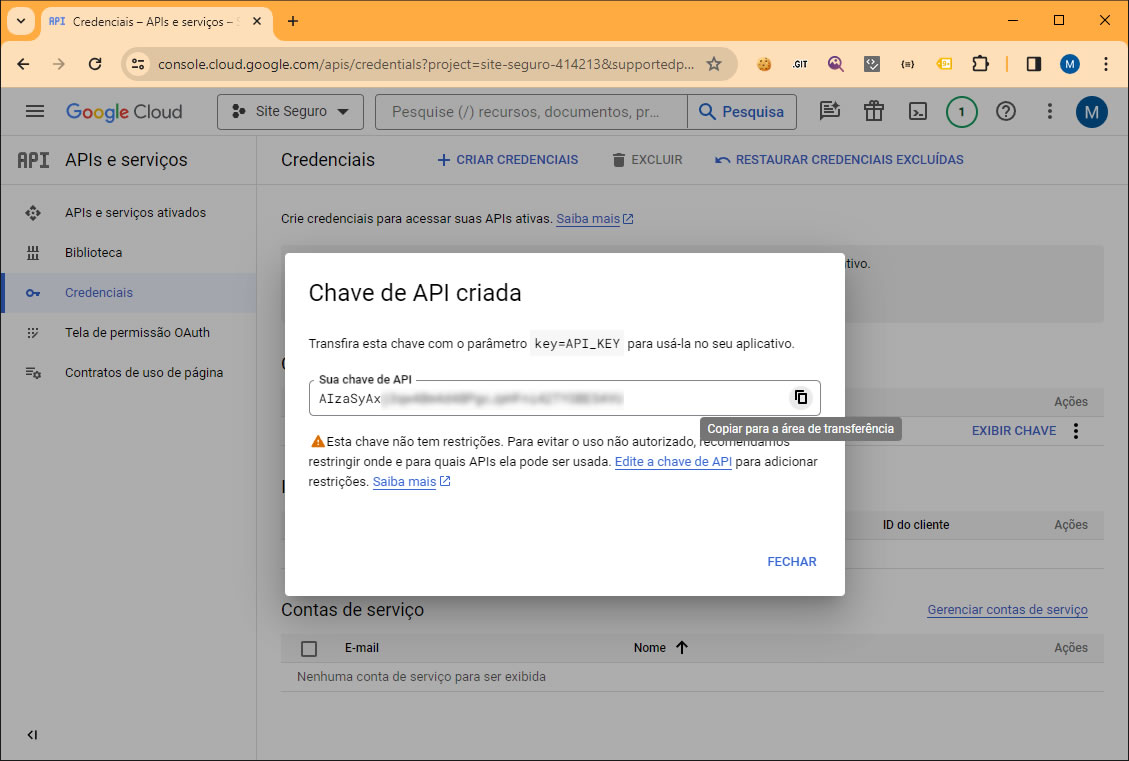Reload the current browser page

[94, 64]
